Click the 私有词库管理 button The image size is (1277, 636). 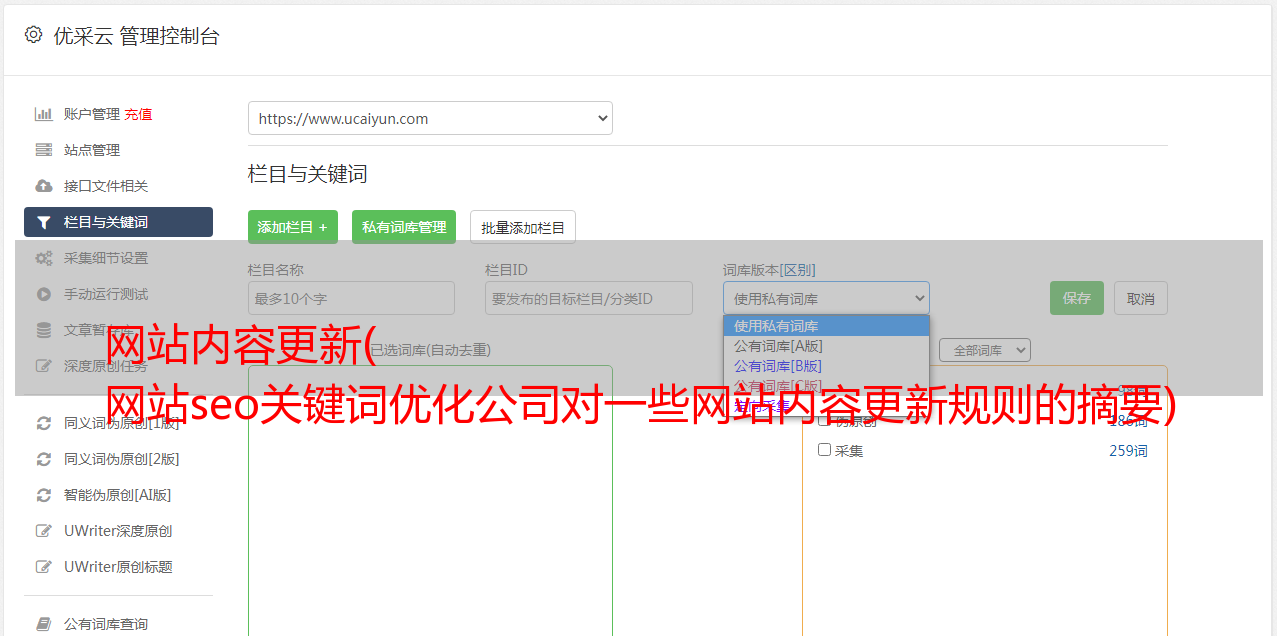click(x=404, y=227)
